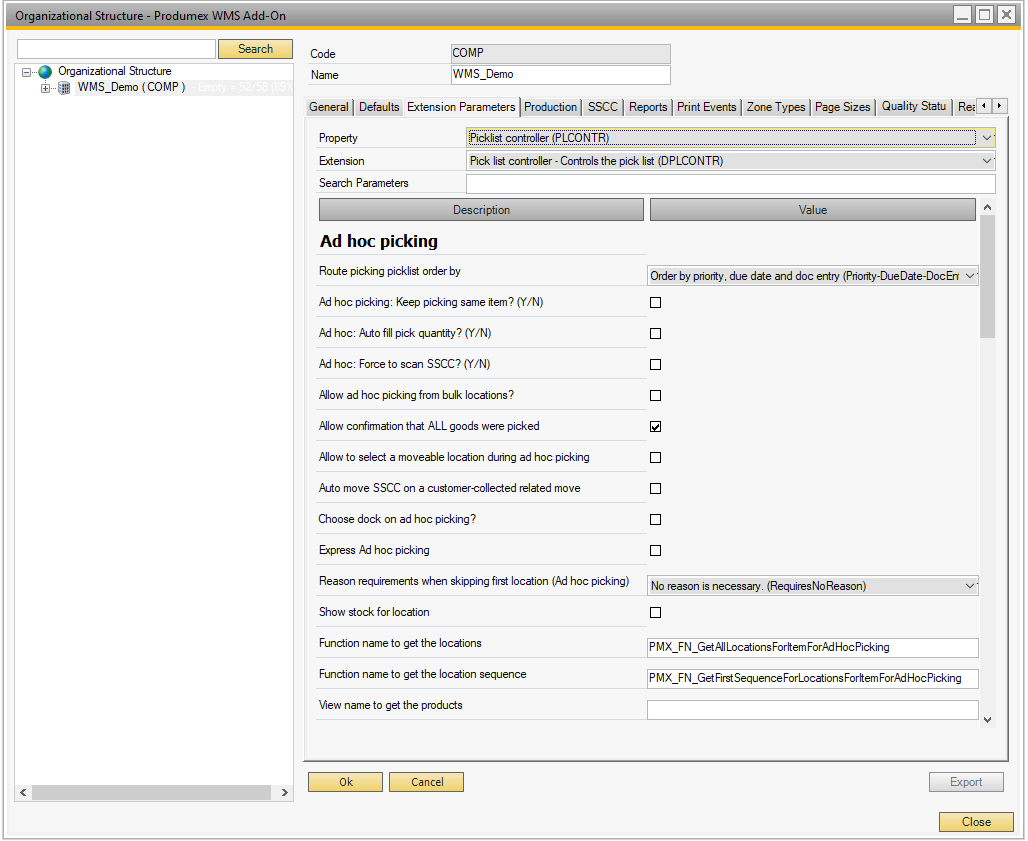Confirm settings with the Ok button

pos(345,781)
